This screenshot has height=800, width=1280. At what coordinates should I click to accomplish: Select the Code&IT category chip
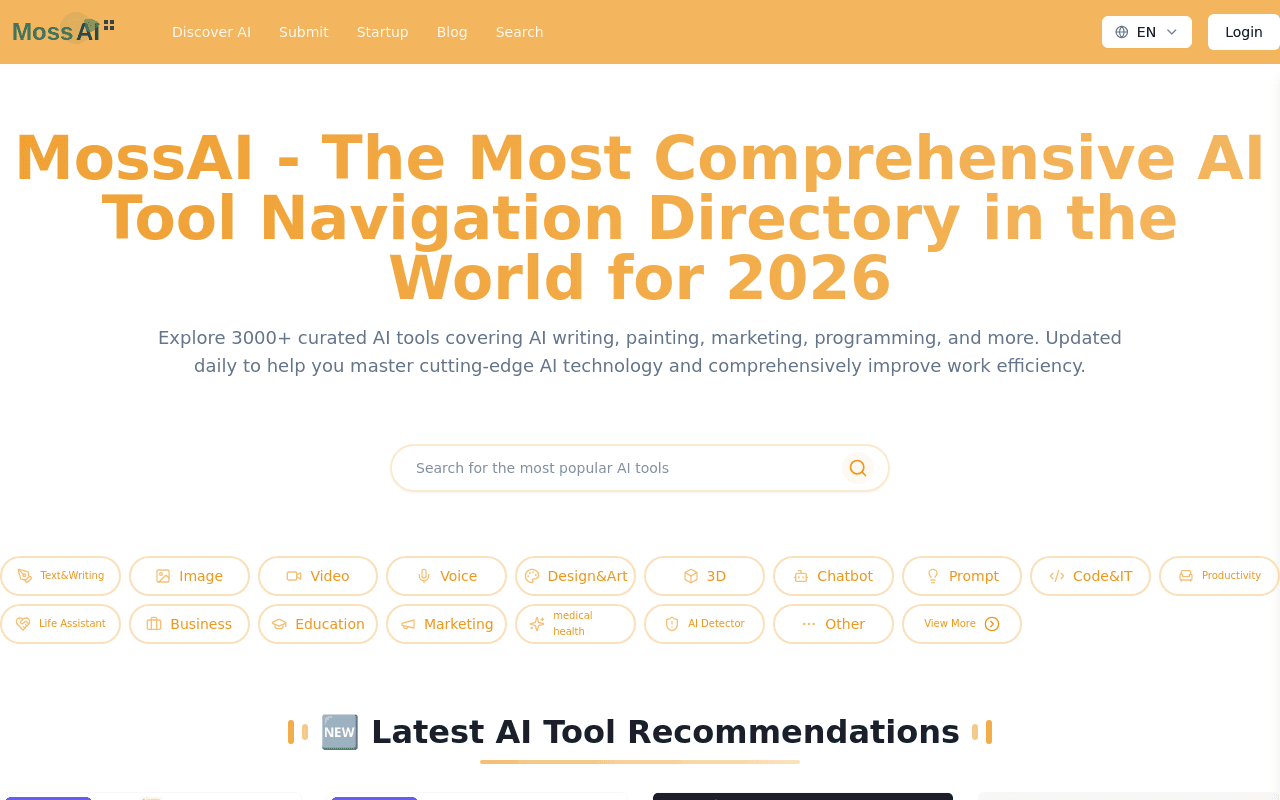click(x=1091, y=576)
